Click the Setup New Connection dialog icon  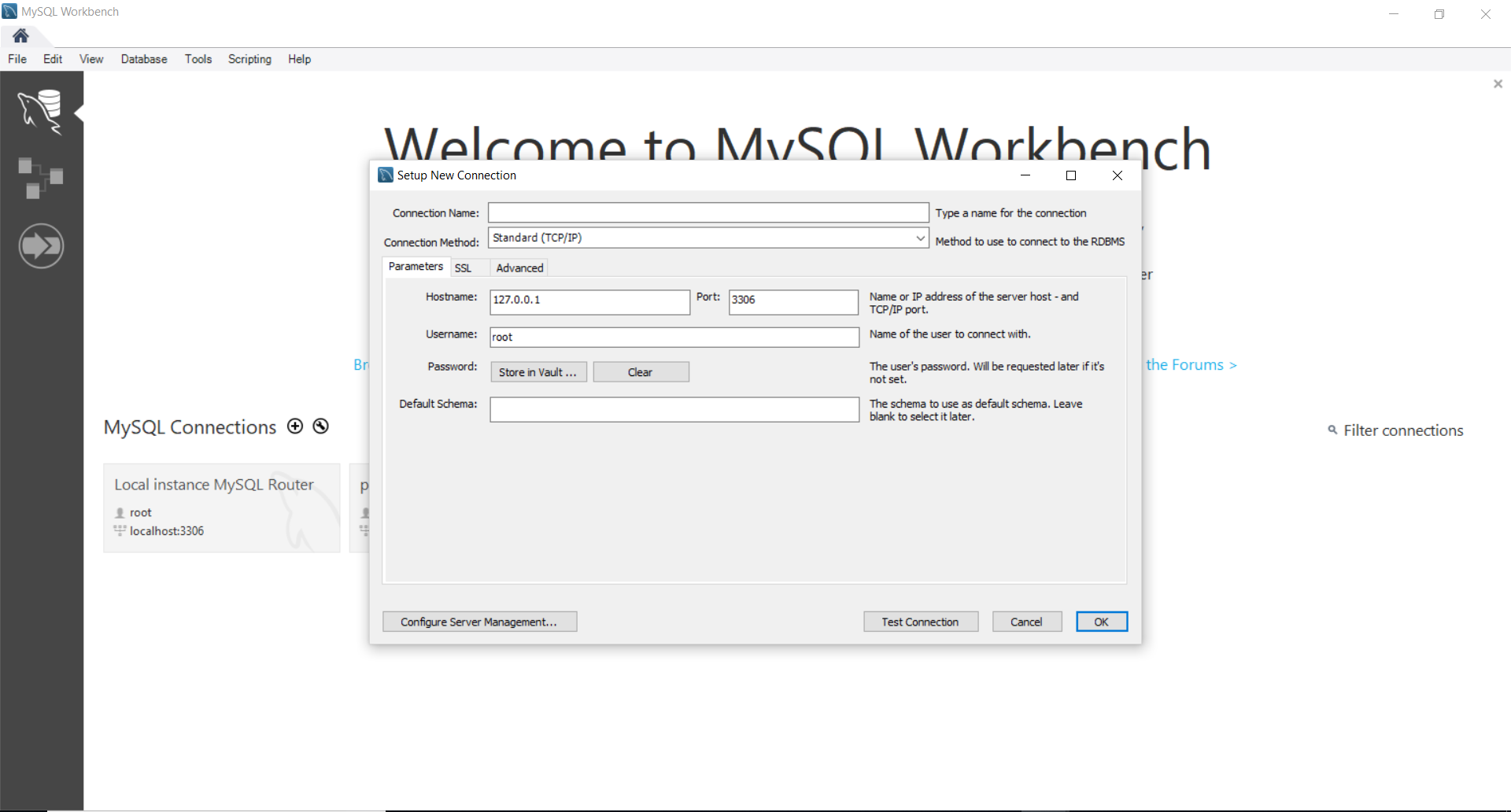pos(386,175)
